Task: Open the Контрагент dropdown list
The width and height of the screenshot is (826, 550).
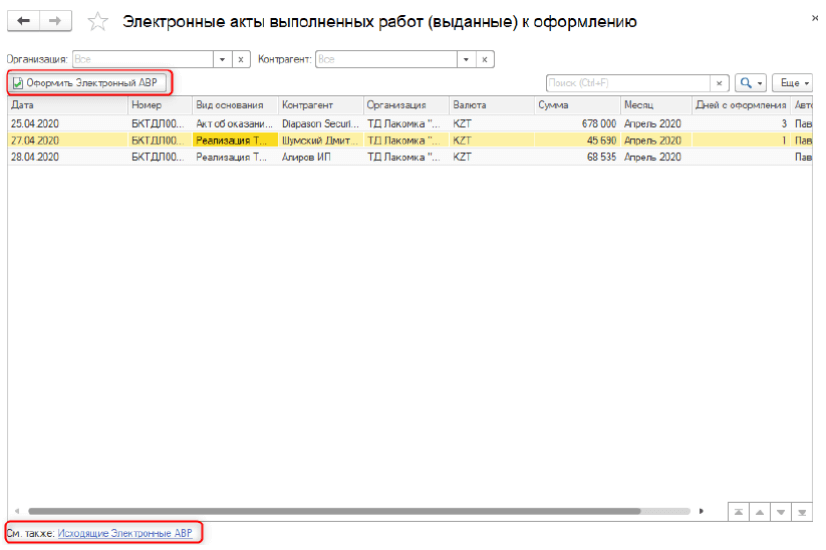Action: 465,60
